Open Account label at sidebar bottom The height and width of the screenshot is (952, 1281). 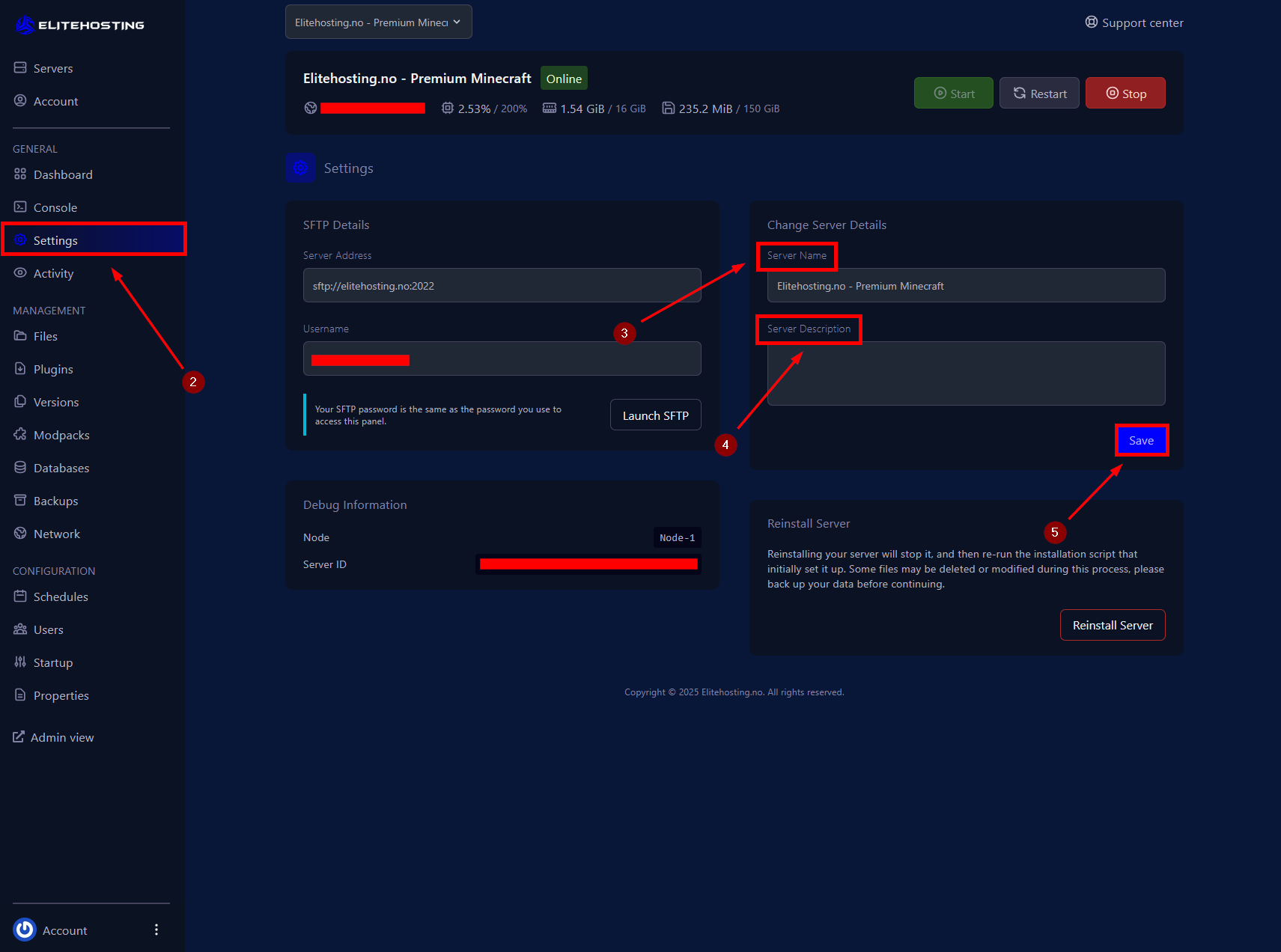click(x=65, y=930)
